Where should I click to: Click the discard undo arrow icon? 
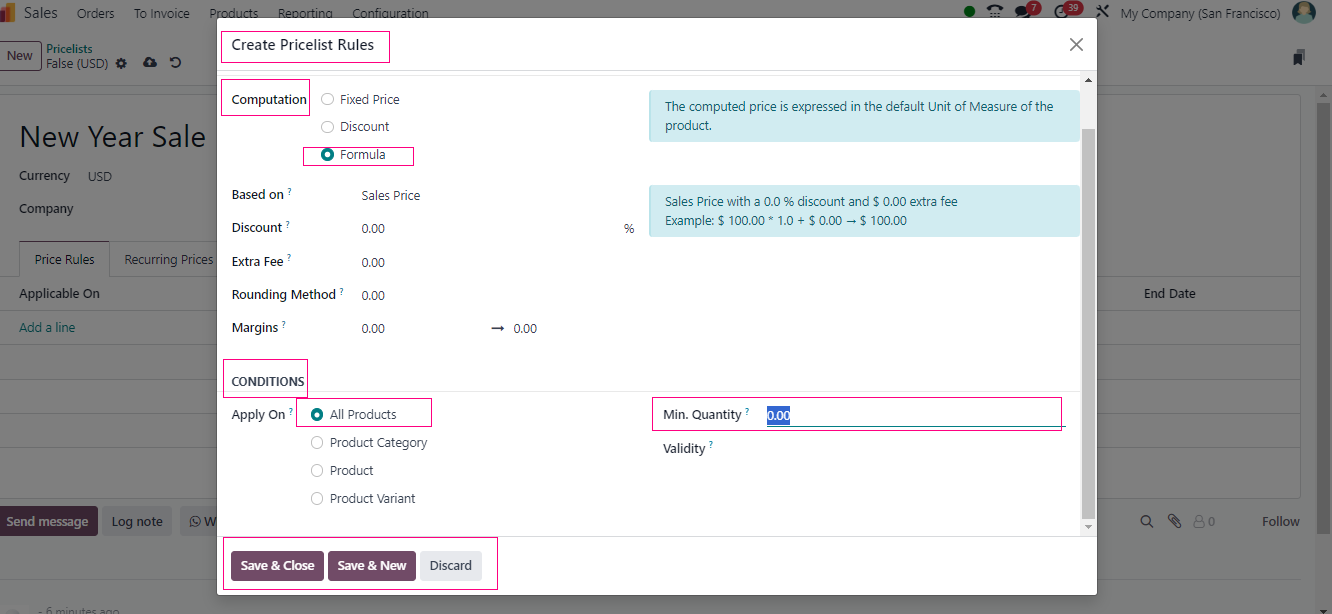coord(176,63)
